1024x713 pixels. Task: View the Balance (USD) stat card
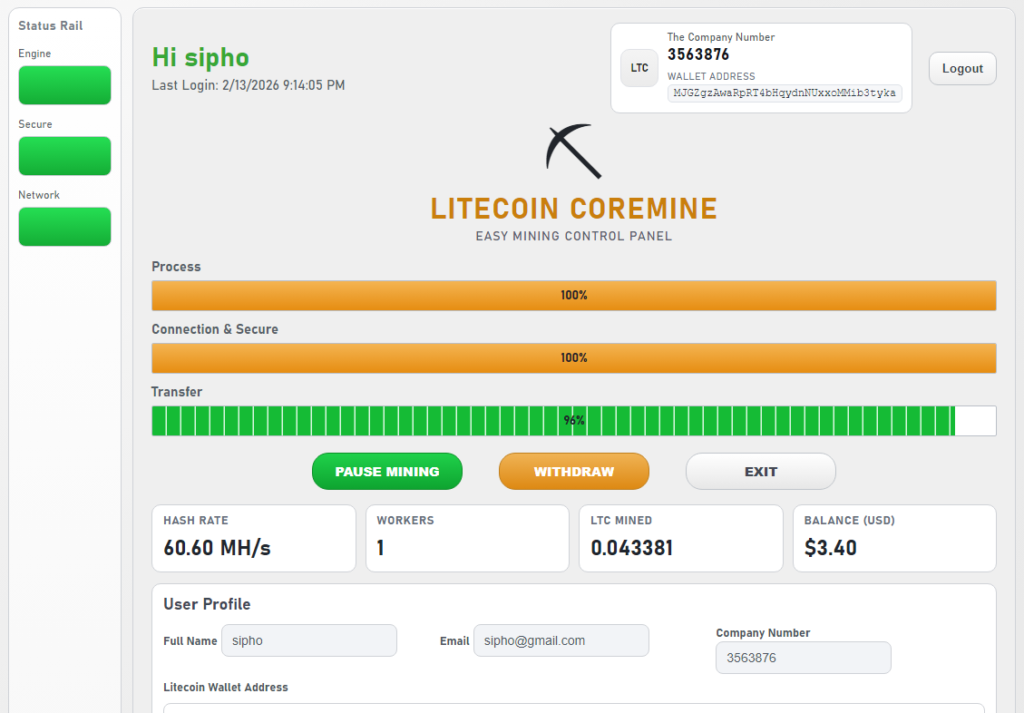pyautogui.click(x=894, y=538)
